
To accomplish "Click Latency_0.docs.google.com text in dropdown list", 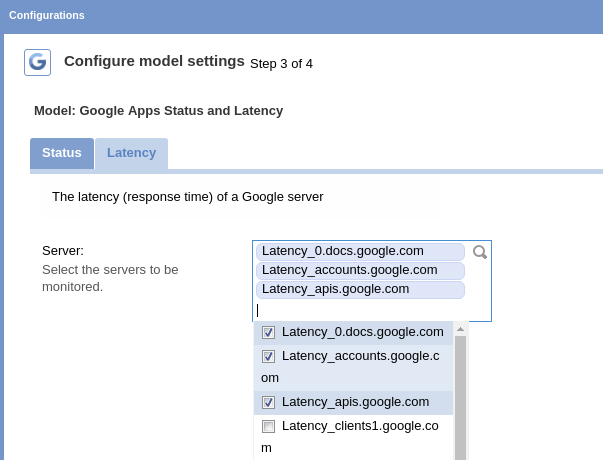I will [x=362, y=332].
